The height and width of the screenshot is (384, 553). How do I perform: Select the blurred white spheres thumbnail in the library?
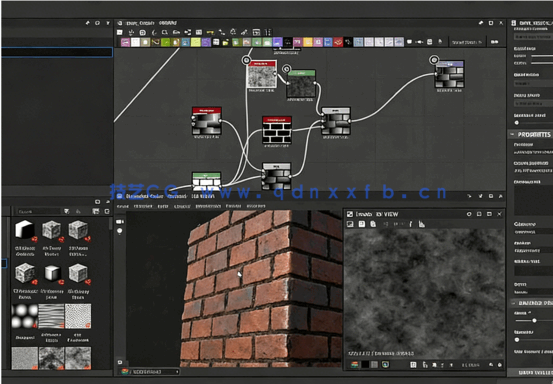[25, 316]
